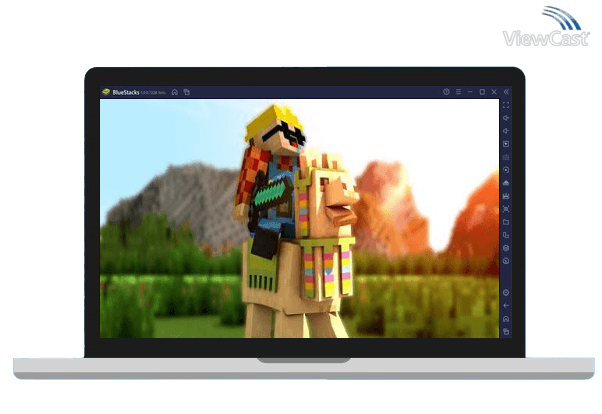Viewport: 602px width, 414px height.
Task: Open the Home tab icon in the title bar
Action: pyautogui.click(x=175, y=92)
